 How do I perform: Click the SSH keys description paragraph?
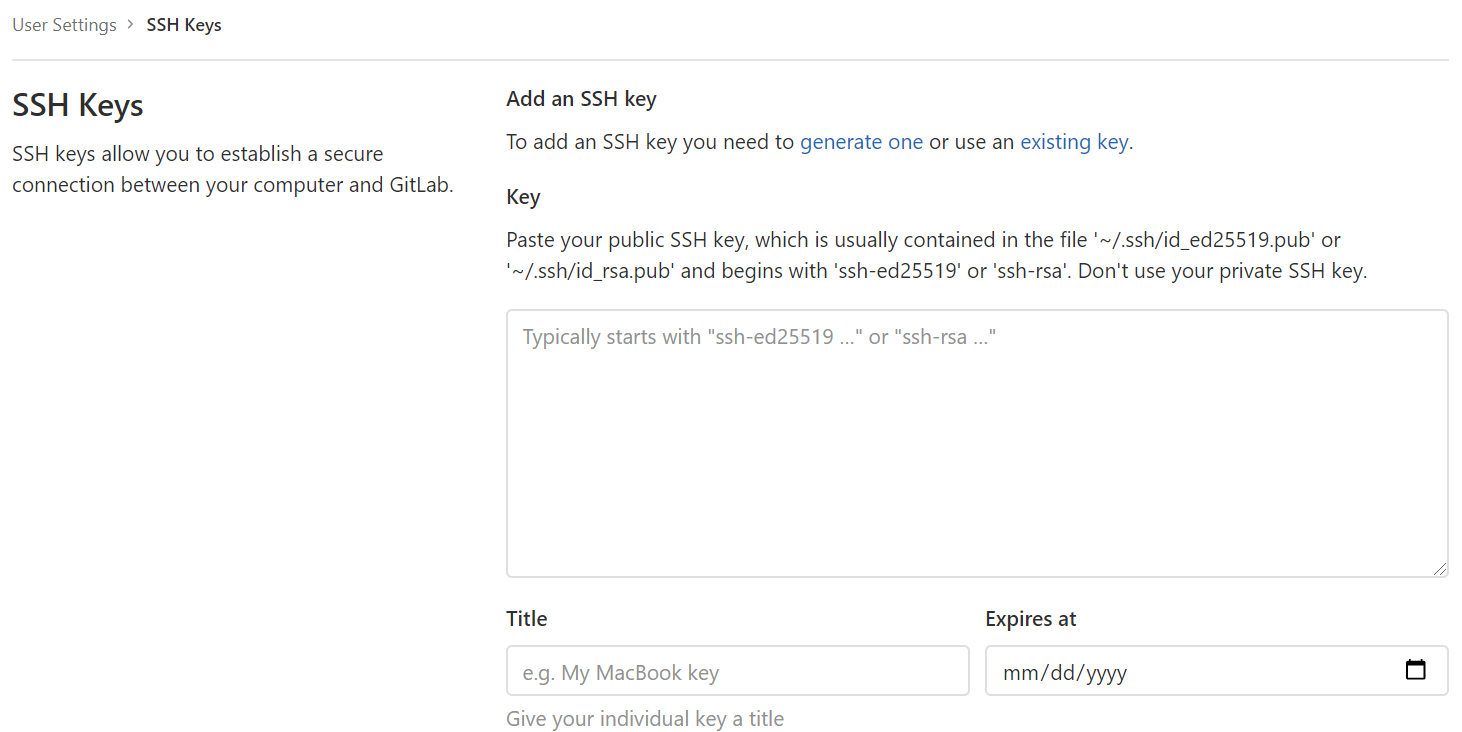coord(232,170)
